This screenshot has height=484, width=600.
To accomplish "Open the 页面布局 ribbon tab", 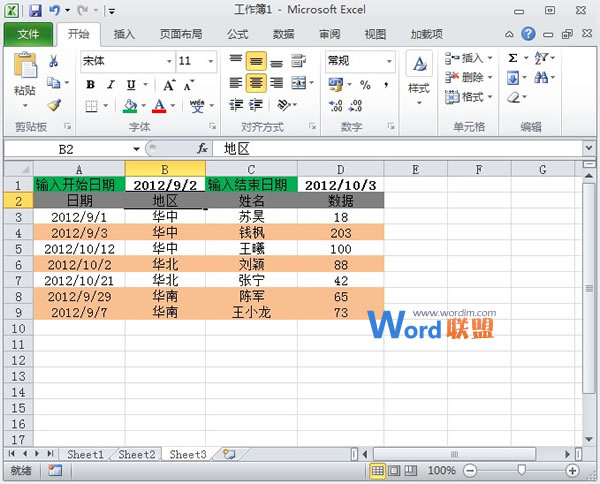I will click(x=181, y=34).
